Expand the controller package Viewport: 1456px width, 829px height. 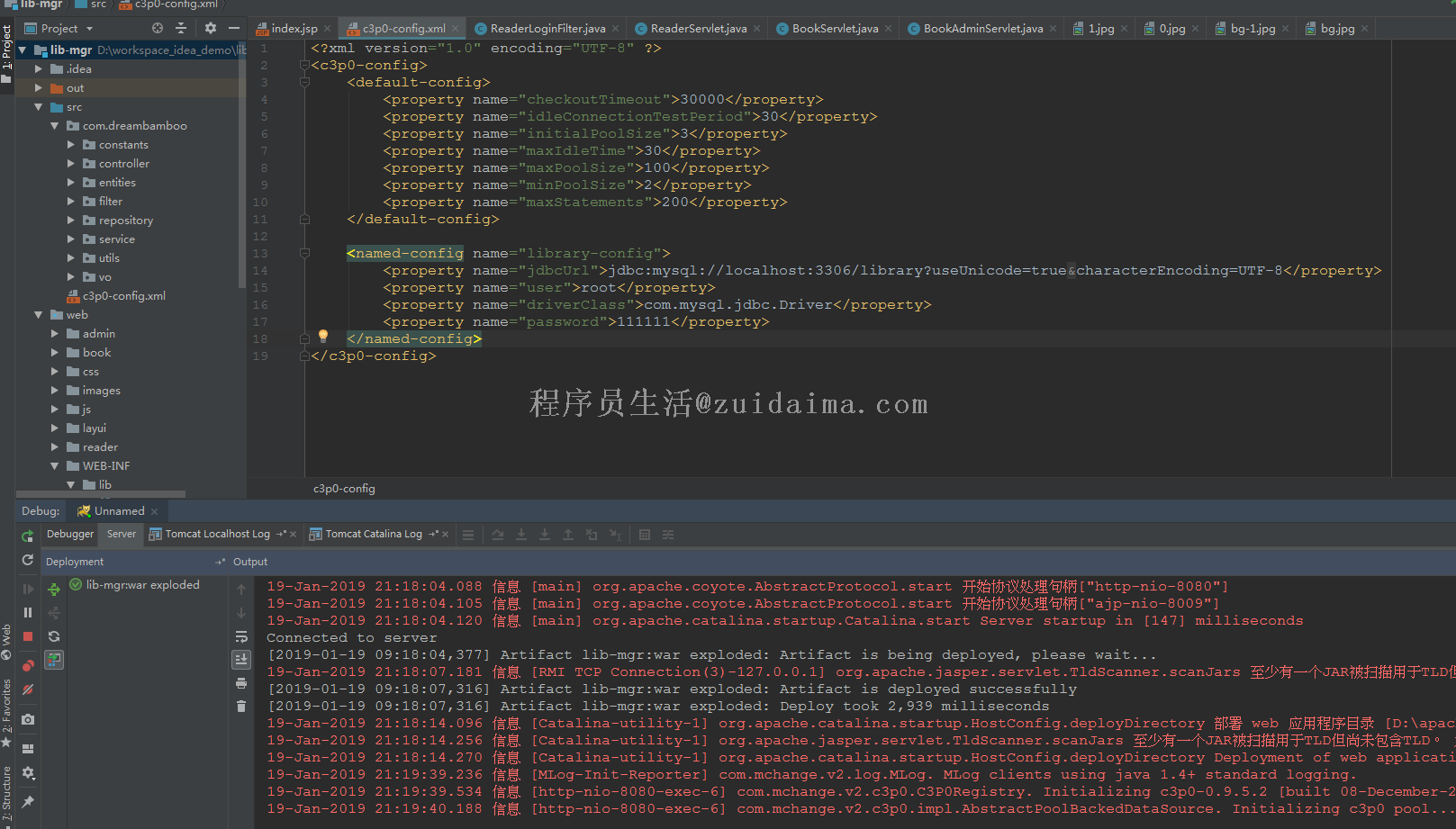pyautogui.click(x=71, y=163)
